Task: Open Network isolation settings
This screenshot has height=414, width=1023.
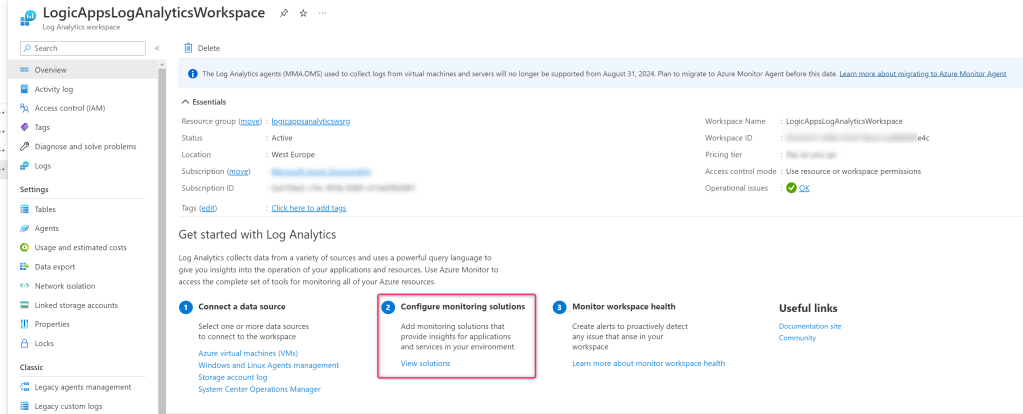Action: click(x=64, y=285)
